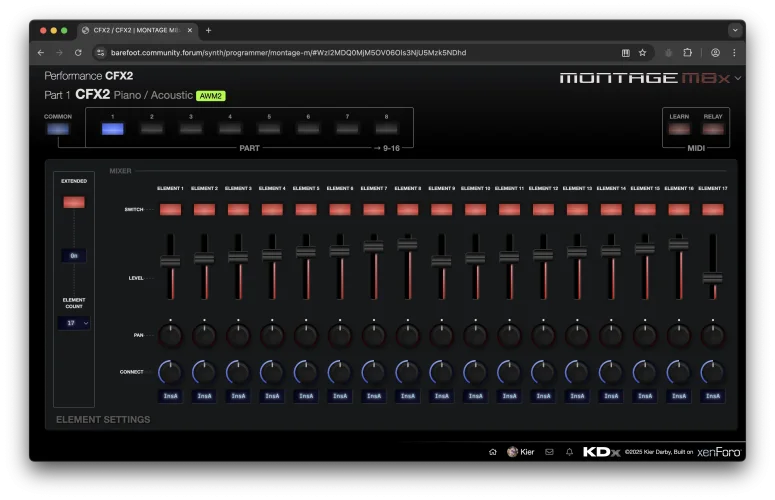The height and width of the screenshot is (500, 775).
Task: Open the inbox envelope icon
Action: [549, 452]
